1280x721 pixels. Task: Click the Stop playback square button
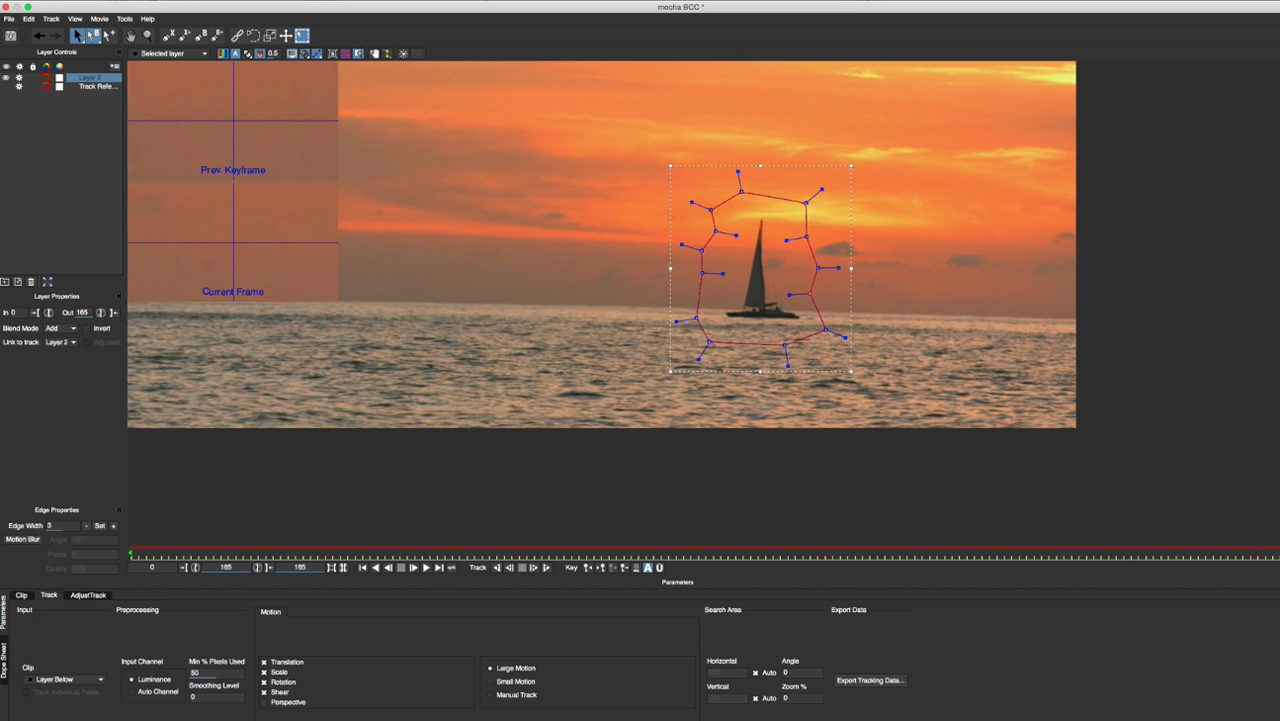click(x=401, y=568)
